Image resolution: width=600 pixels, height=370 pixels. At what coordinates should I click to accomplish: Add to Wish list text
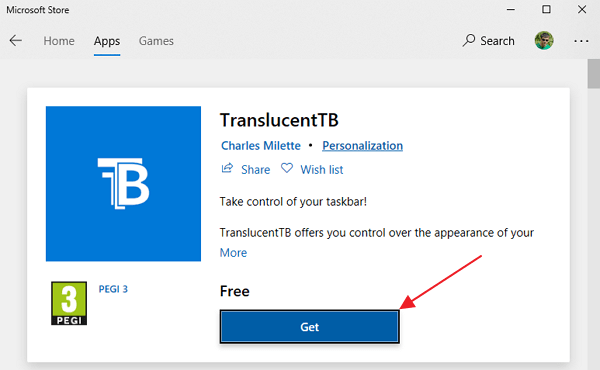322,170
